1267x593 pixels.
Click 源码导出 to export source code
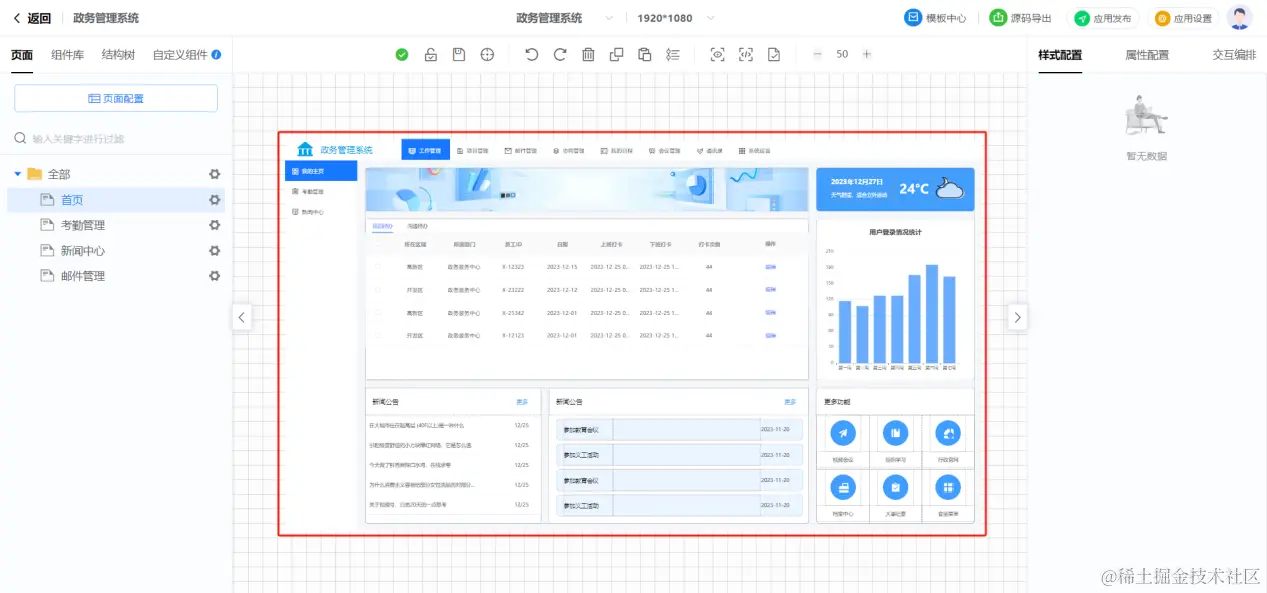pyautogui.click(x=1020, y=18)
